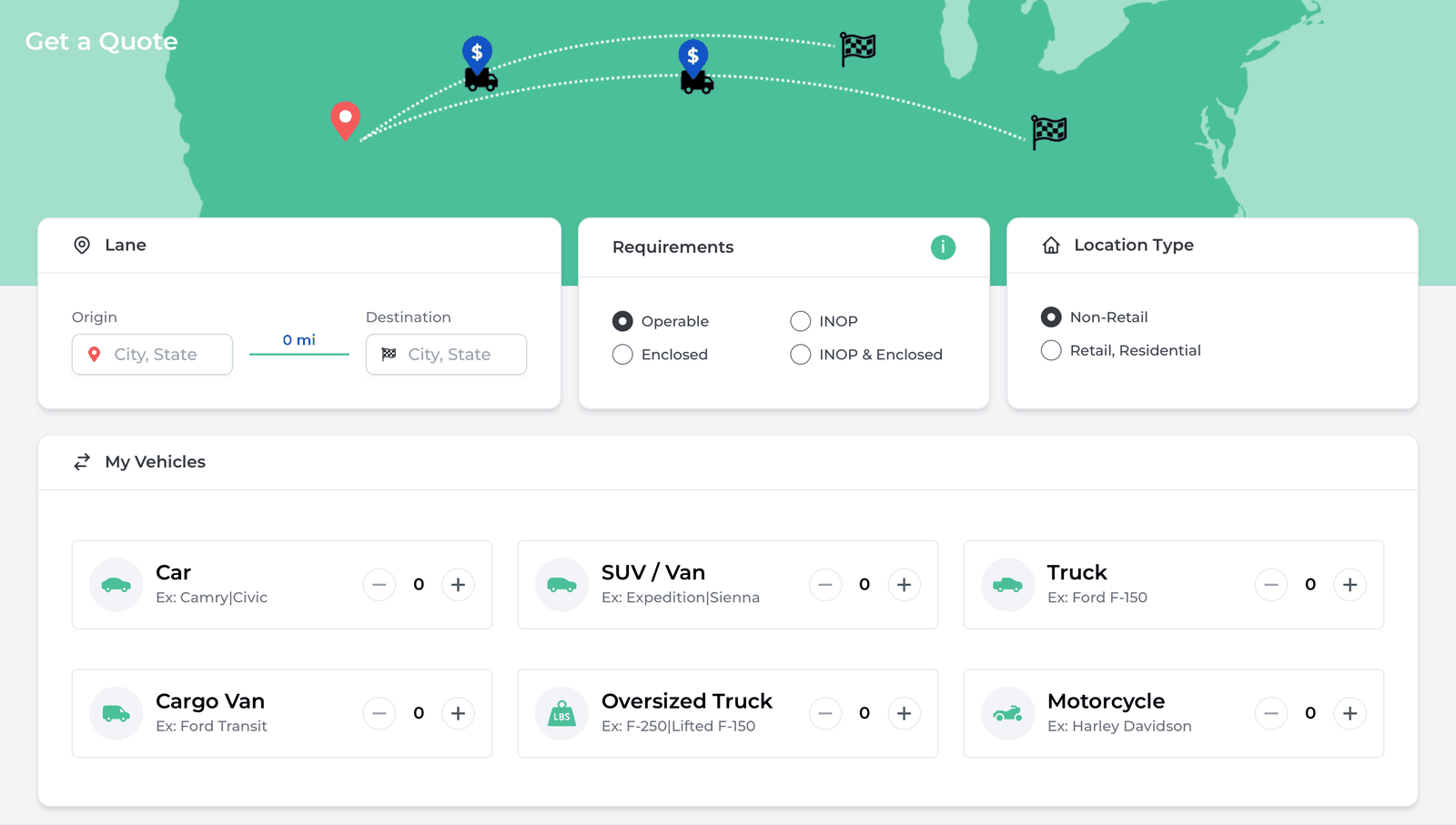The image size is (1456, 825).
Task: Select the INOP requirement
Action: [x=801, y=321]
